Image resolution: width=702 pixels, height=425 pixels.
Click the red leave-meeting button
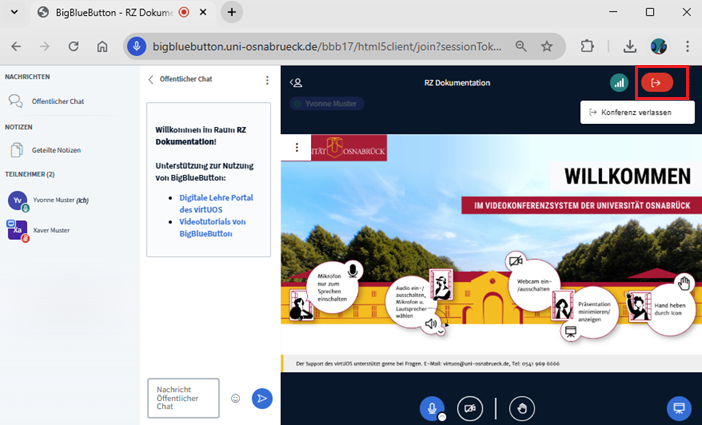pyautogui.click(x=657, y=83)
